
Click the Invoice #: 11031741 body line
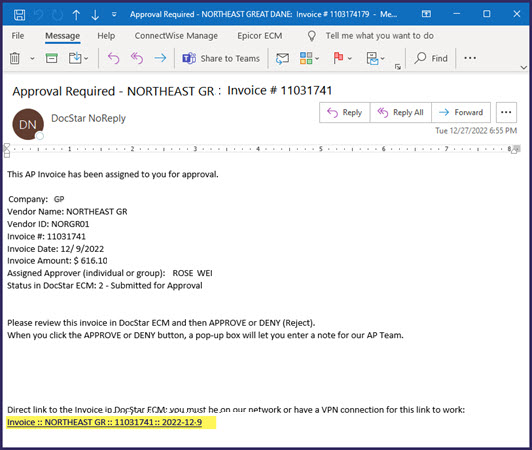coord(46,237)
